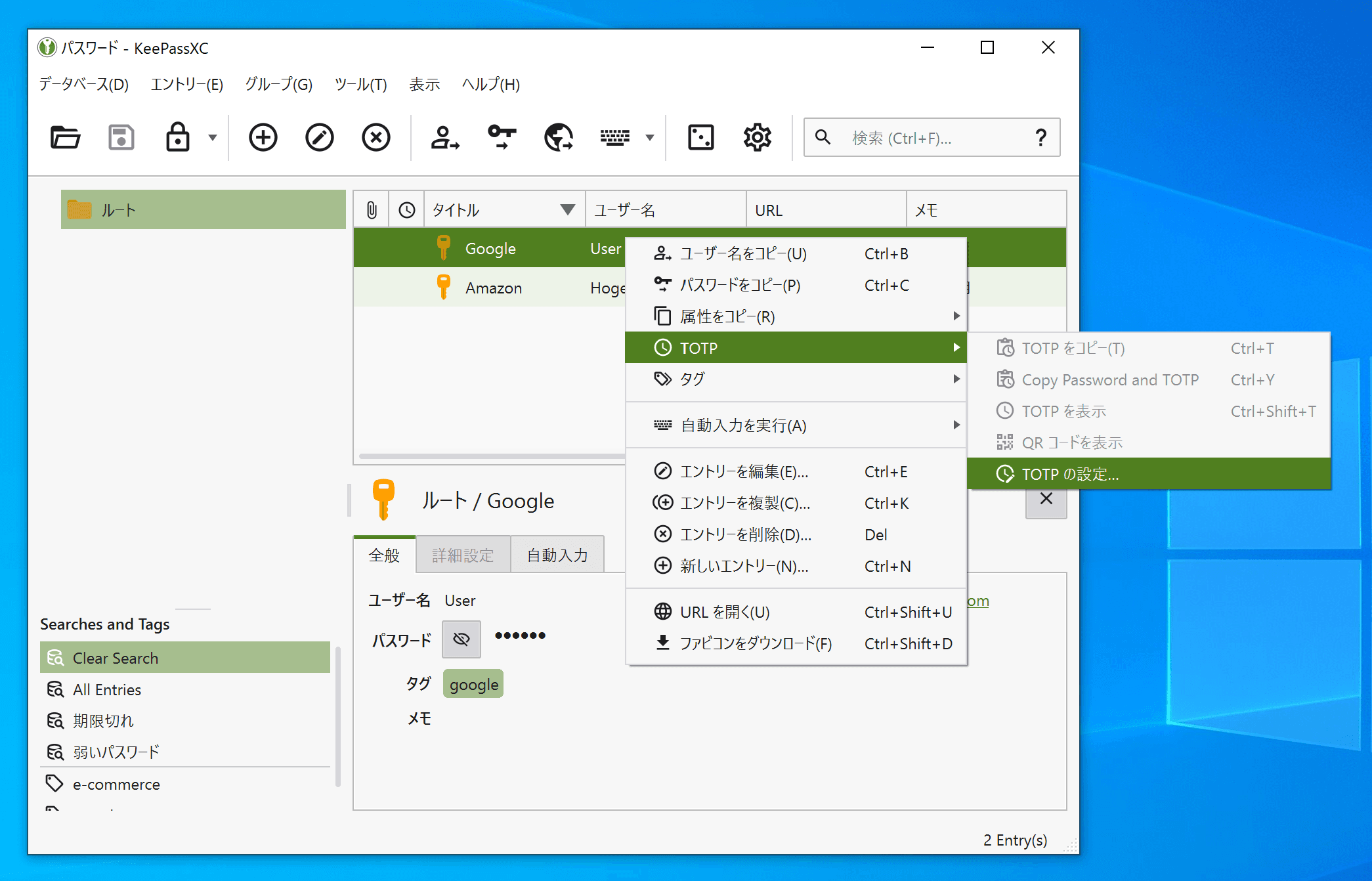Select ユーザー名をコピー from context menu
This screenshot has width=1372, height=881.
(x=796, y=253)
